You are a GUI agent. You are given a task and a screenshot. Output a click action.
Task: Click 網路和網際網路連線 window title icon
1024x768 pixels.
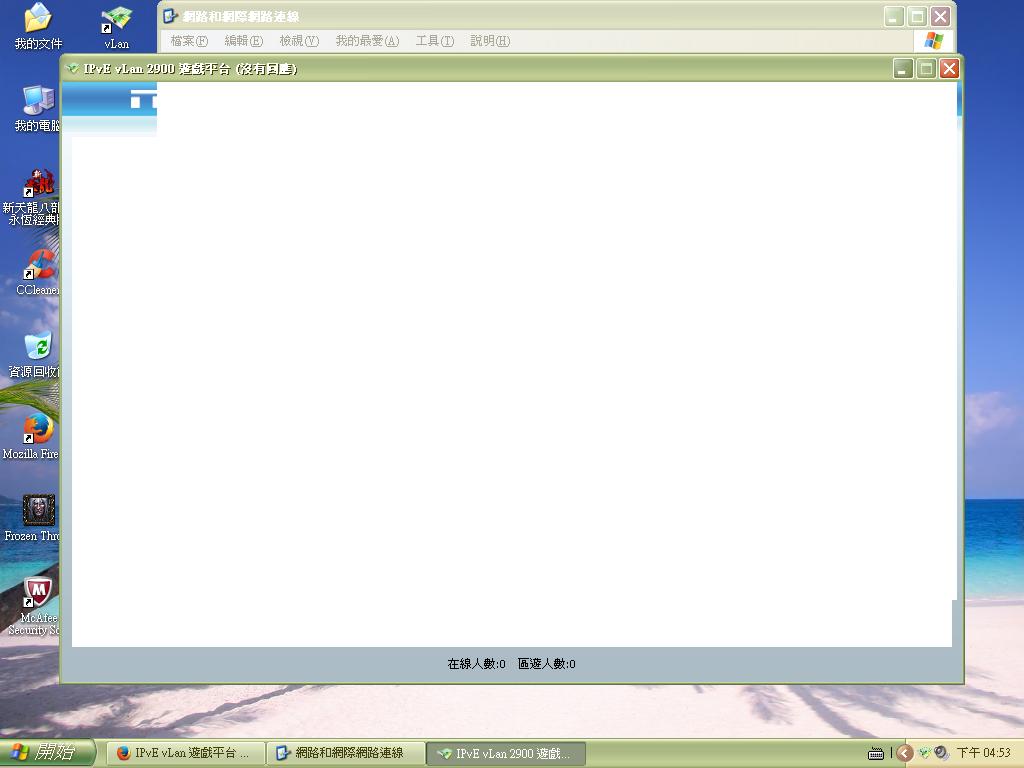[170, 16]
